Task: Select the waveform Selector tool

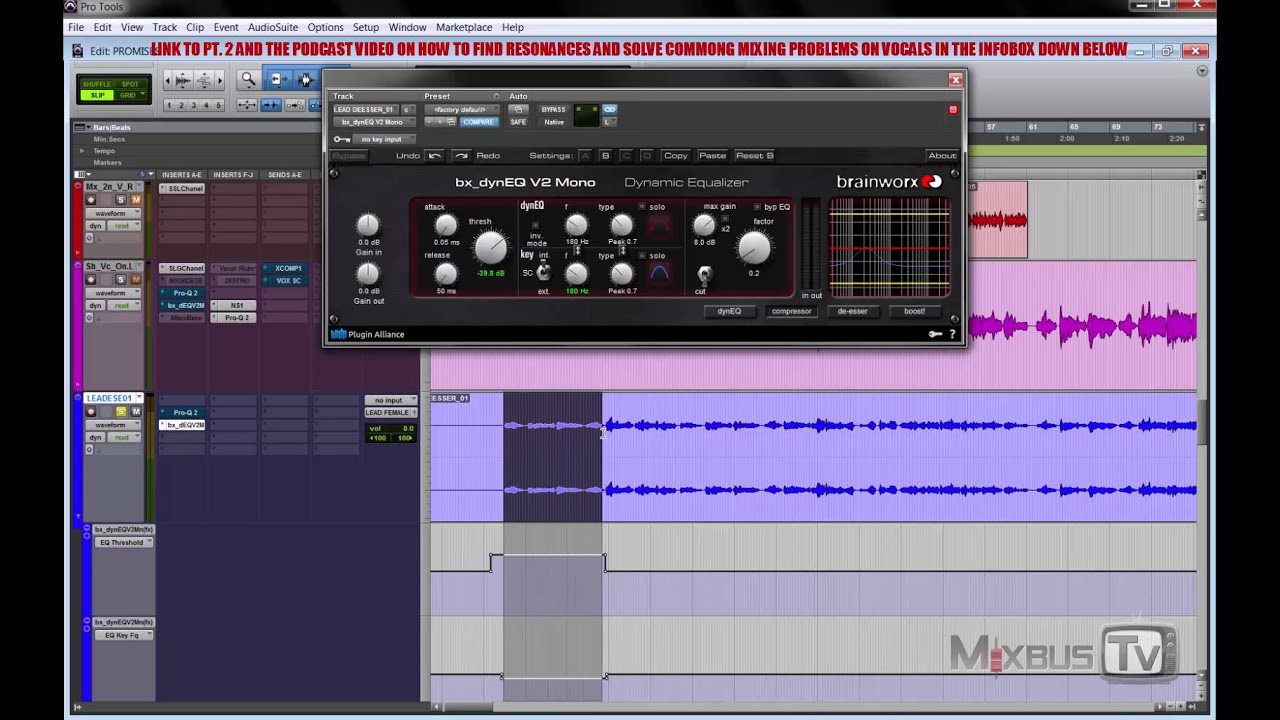Action: click(305, 79)
